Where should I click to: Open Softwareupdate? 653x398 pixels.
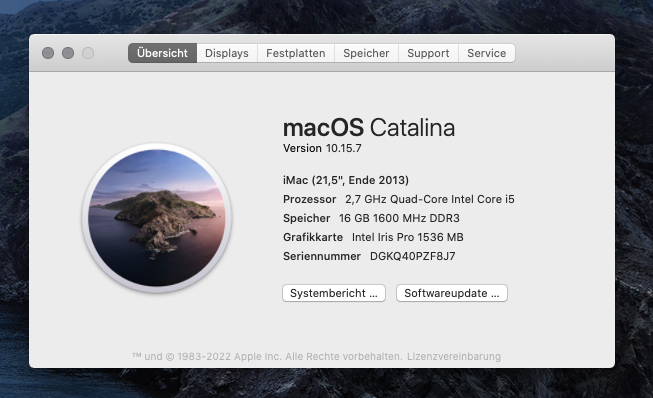point(452,293)
